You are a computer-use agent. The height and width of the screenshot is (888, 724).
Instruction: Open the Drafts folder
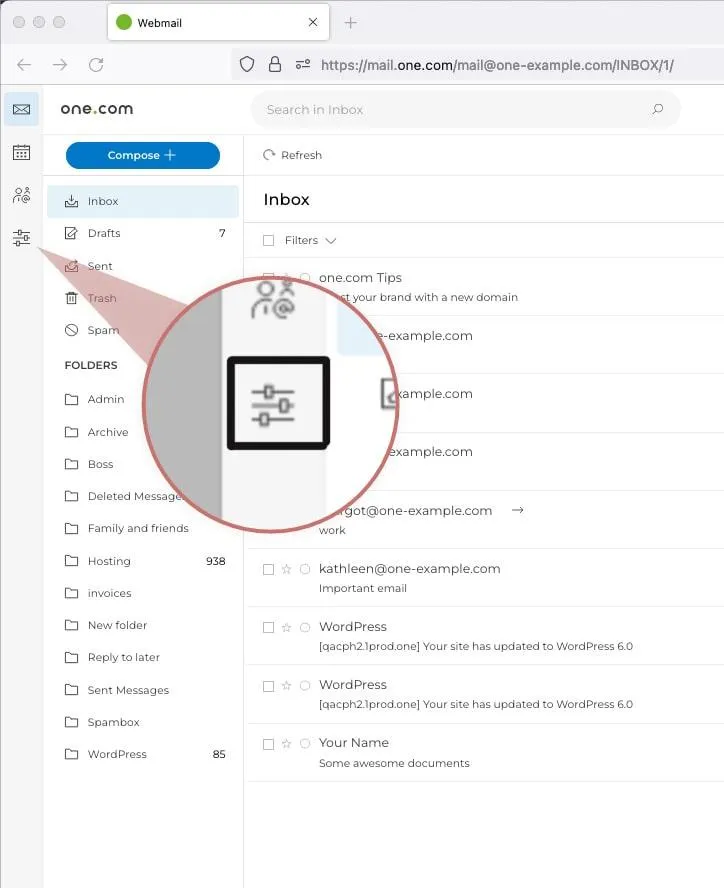click(143, 233)
